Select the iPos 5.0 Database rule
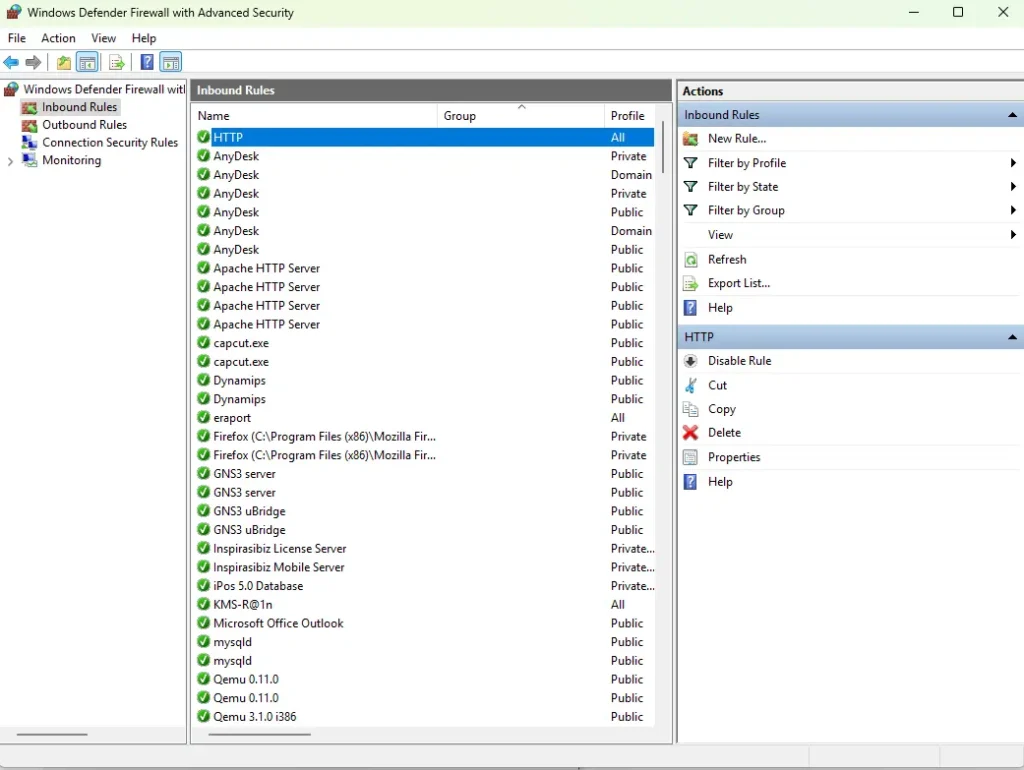Image resolution: width=1024 pixels, height=770 pixels. click(x=425, y=586)
